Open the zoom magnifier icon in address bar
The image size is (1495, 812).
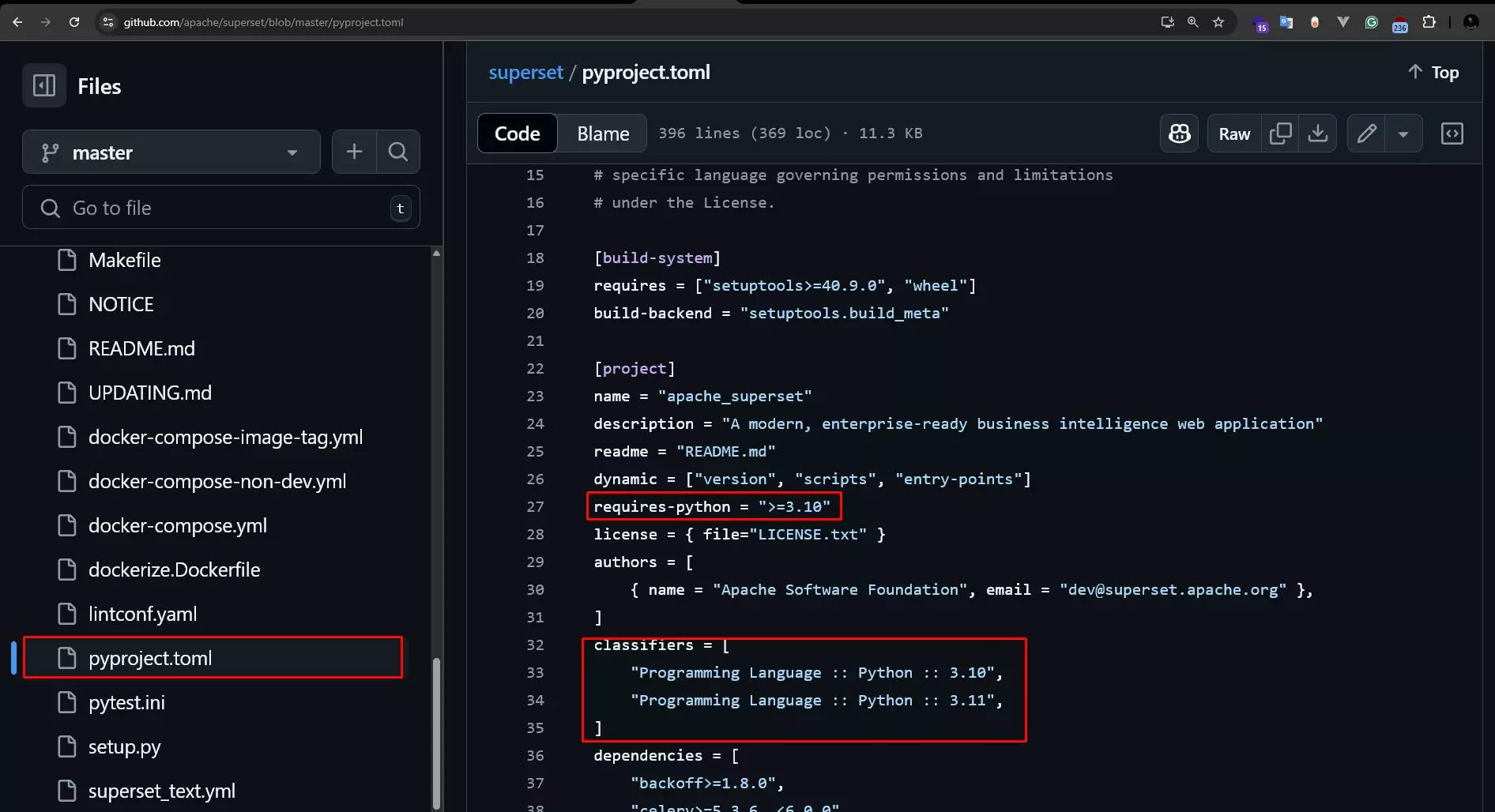(x=1193, y=22)
